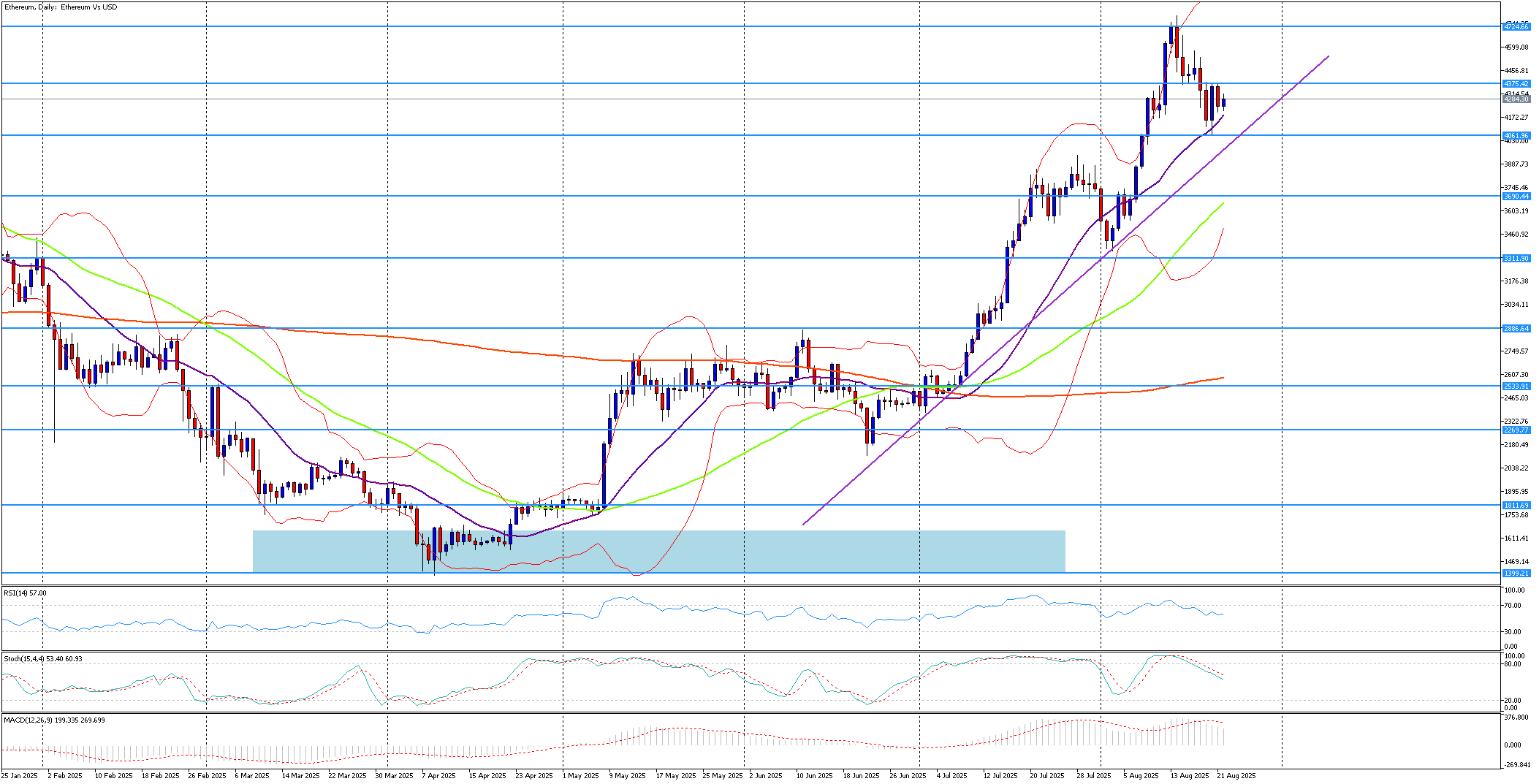Viewport: 1539px width, 784px height.
Task: Click the 2 Feb 2025 date label
Action: pos(65,776)
